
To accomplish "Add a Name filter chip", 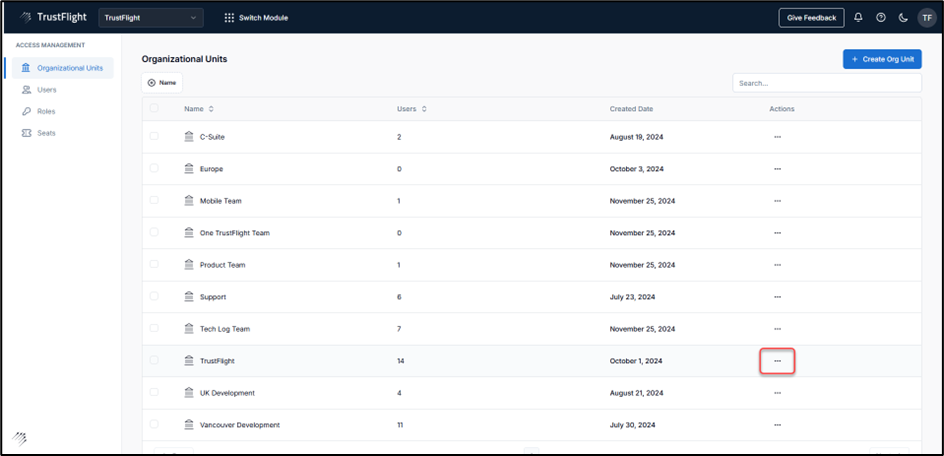I will (162, 83).
